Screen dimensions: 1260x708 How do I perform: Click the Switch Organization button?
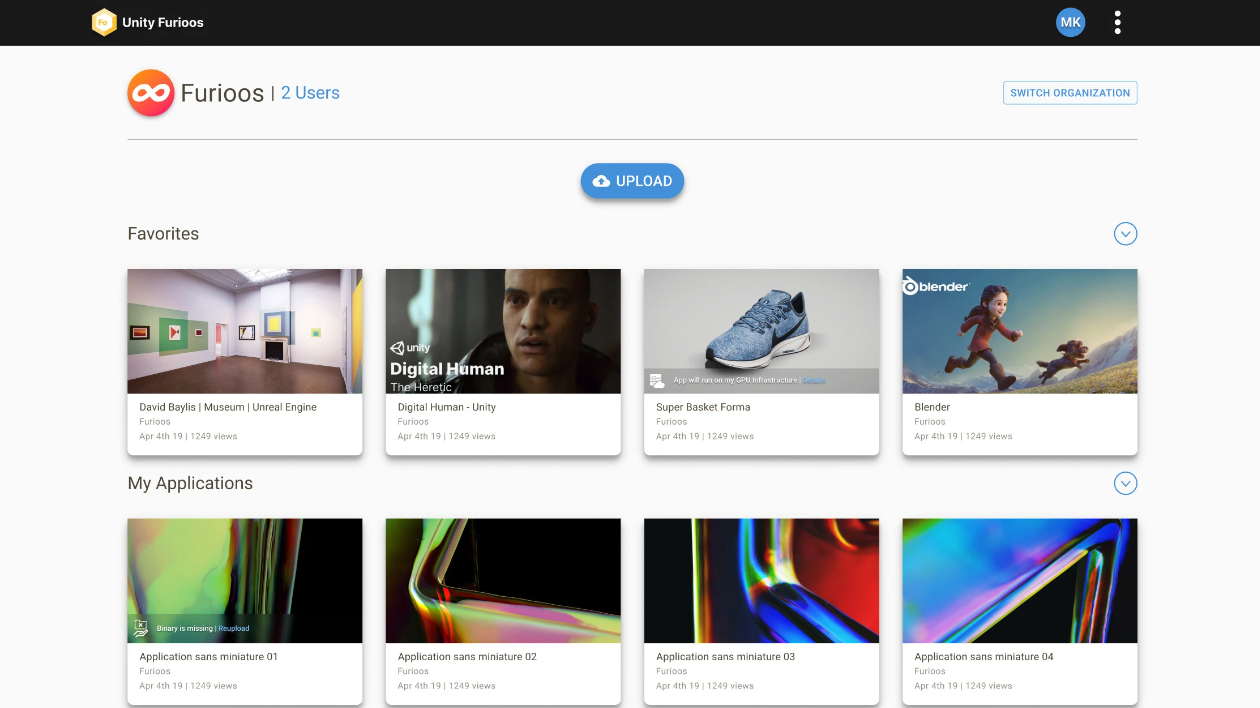[x=1070, y=93]
